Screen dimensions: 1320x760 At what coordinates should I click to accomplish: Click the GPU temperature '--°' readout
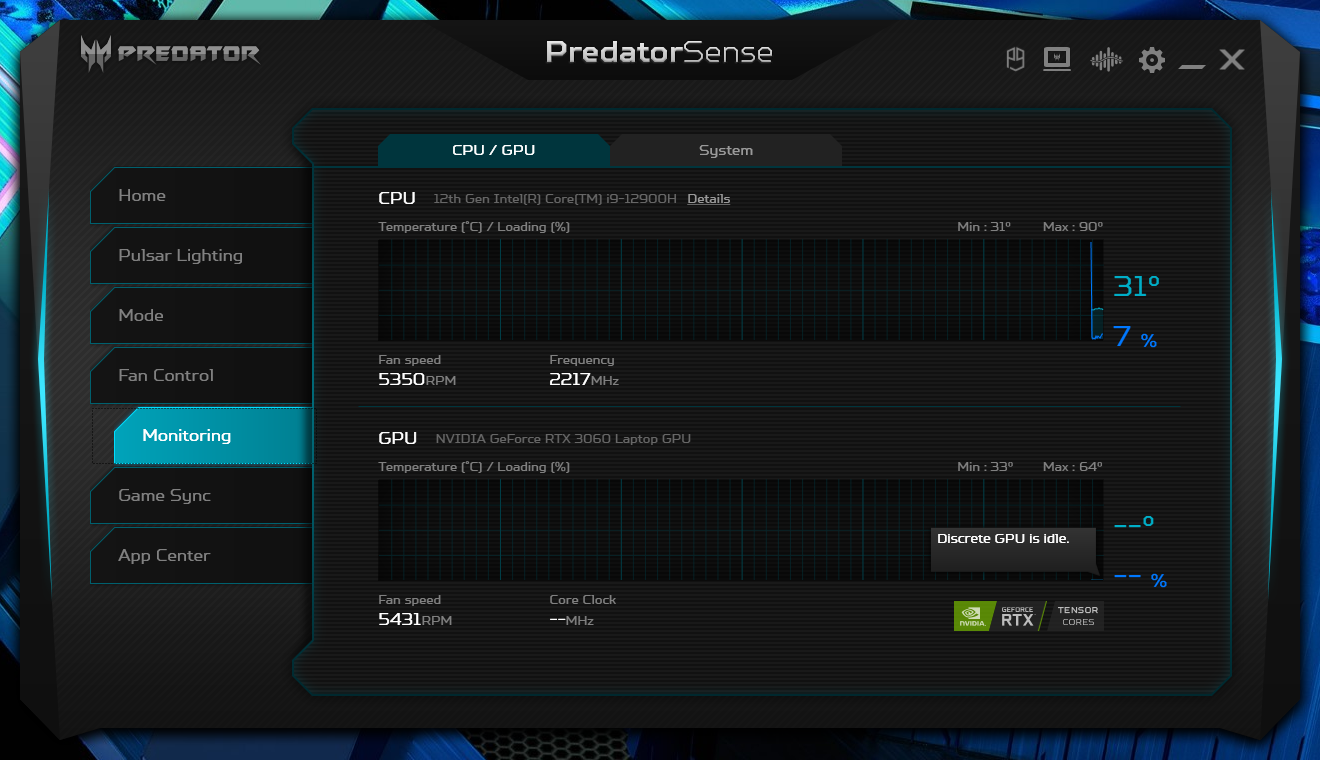1134,523
